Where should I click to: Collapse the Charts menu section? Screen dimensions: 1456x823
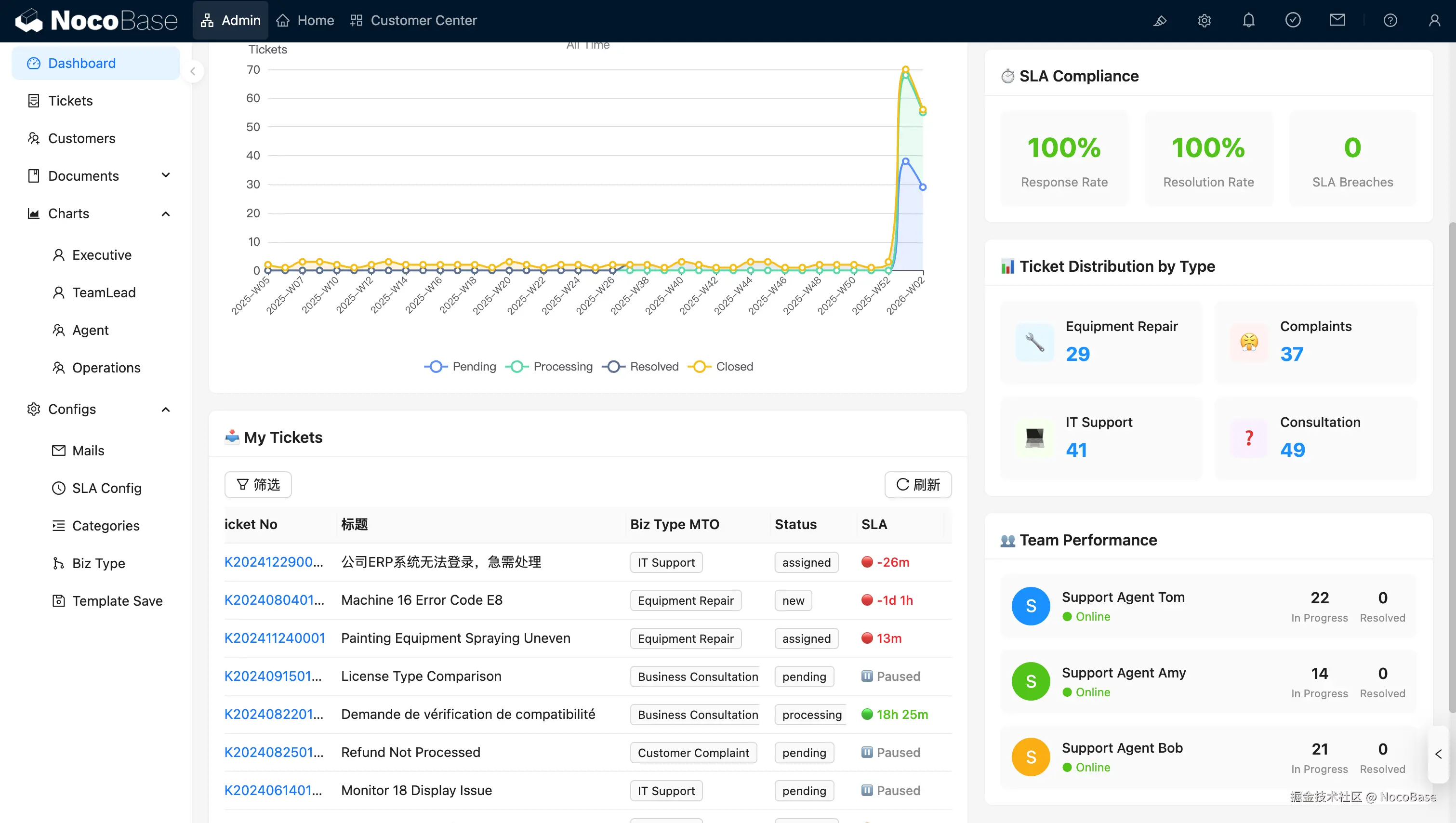click(x=165, y=213)
